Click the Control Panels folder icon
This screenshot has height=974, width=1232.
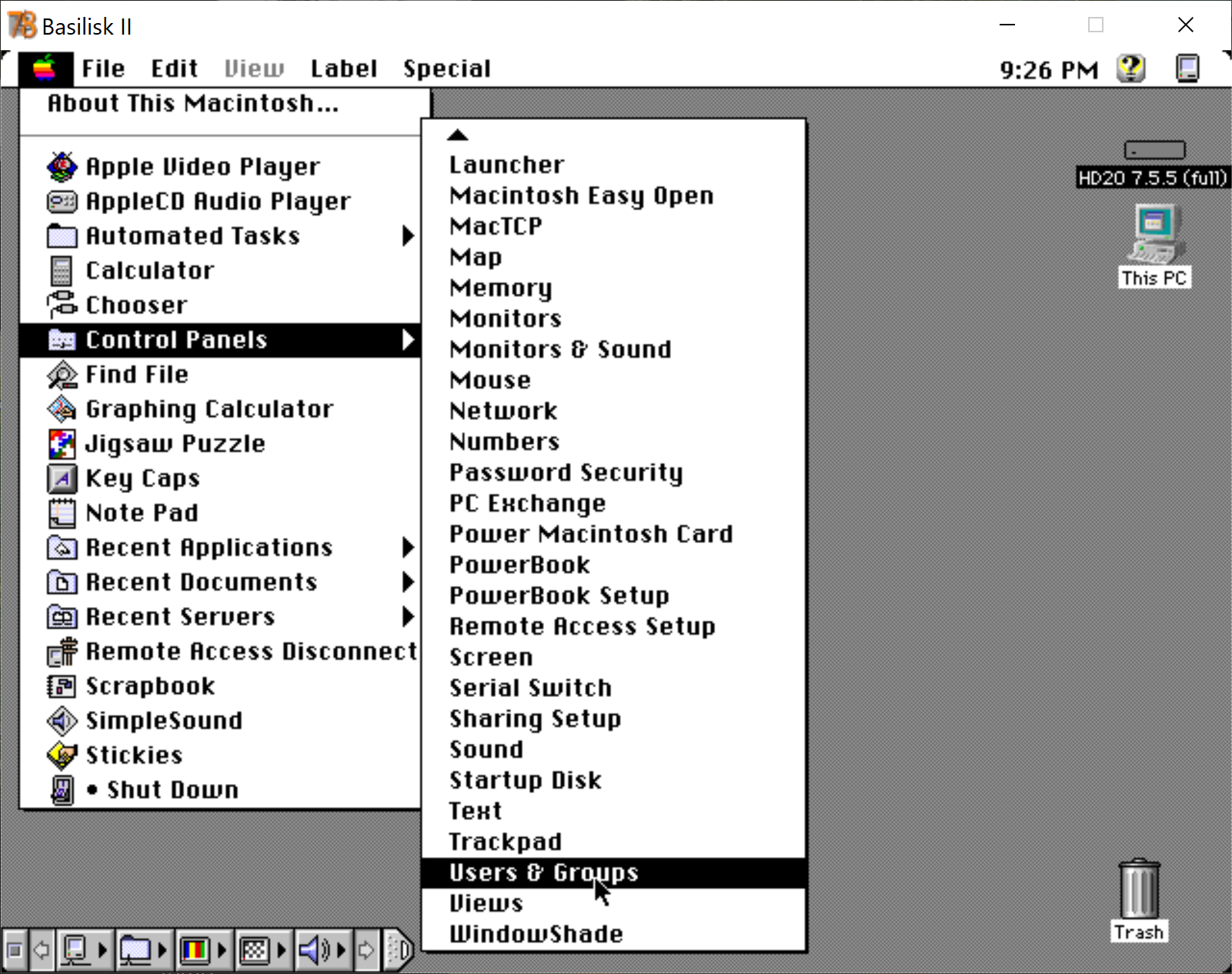click(62, 340)
